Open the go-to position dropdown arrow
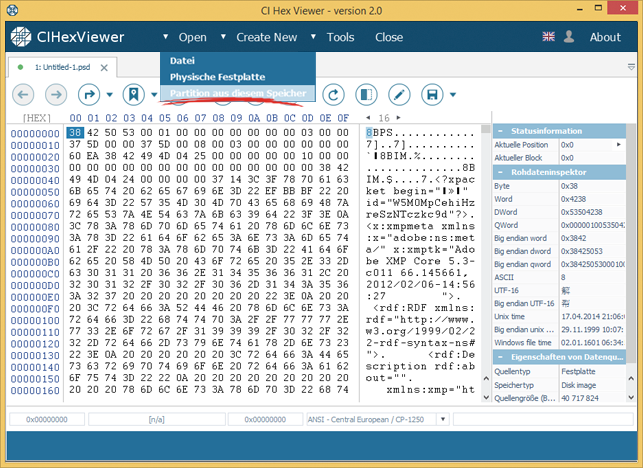This screenshot has width=643, height=468. (x=109, y=95)
